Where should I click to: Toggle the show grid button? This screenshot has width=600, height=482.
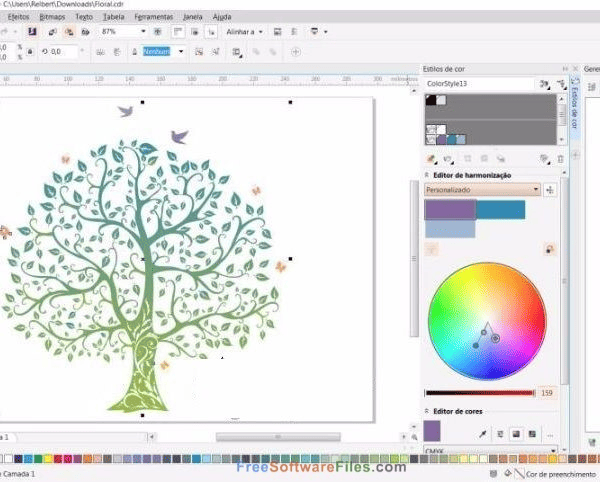[x=195, y=32]
